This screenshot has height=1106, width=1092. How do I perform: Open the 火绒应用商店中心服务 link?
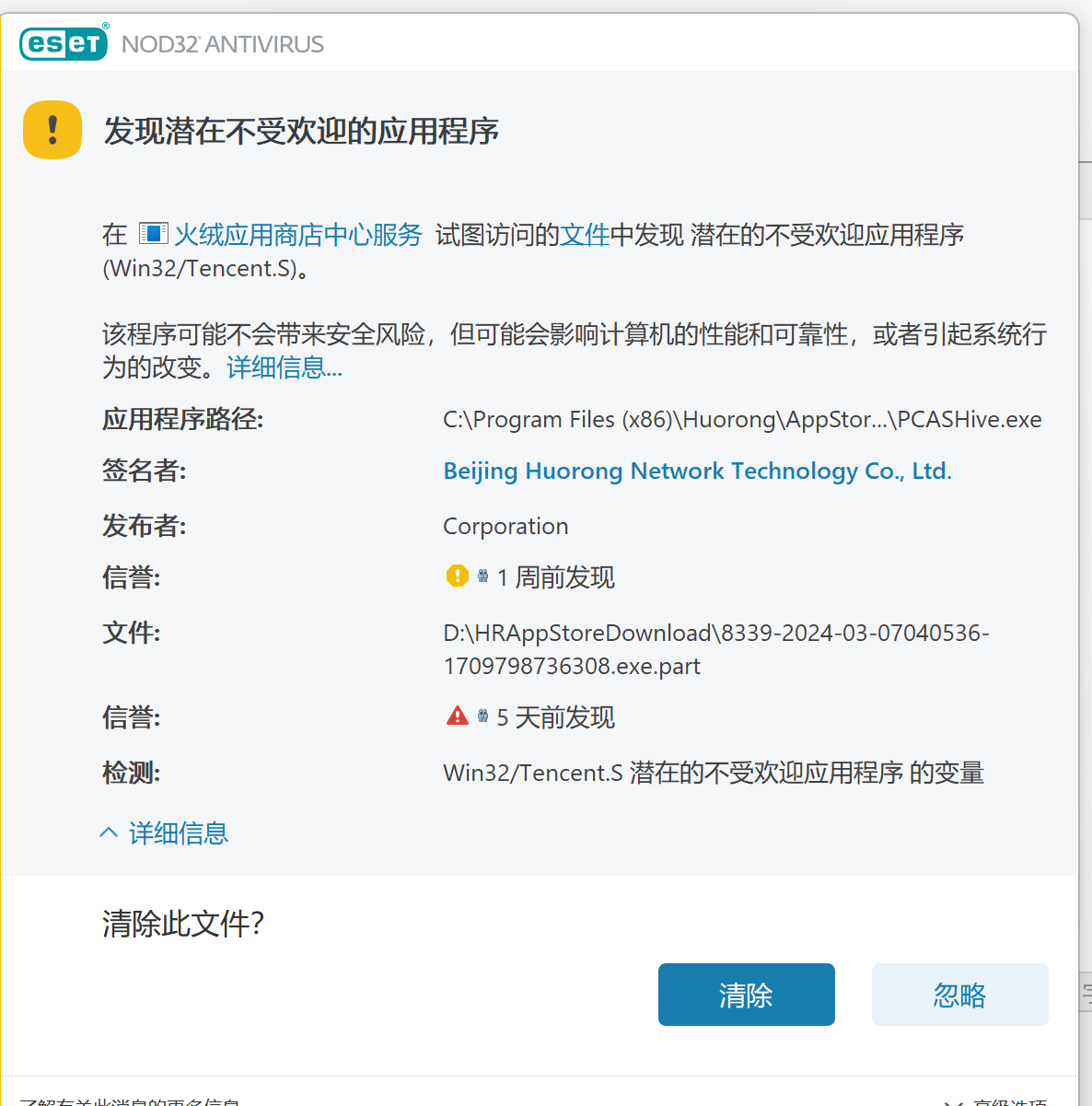point(297,234)
